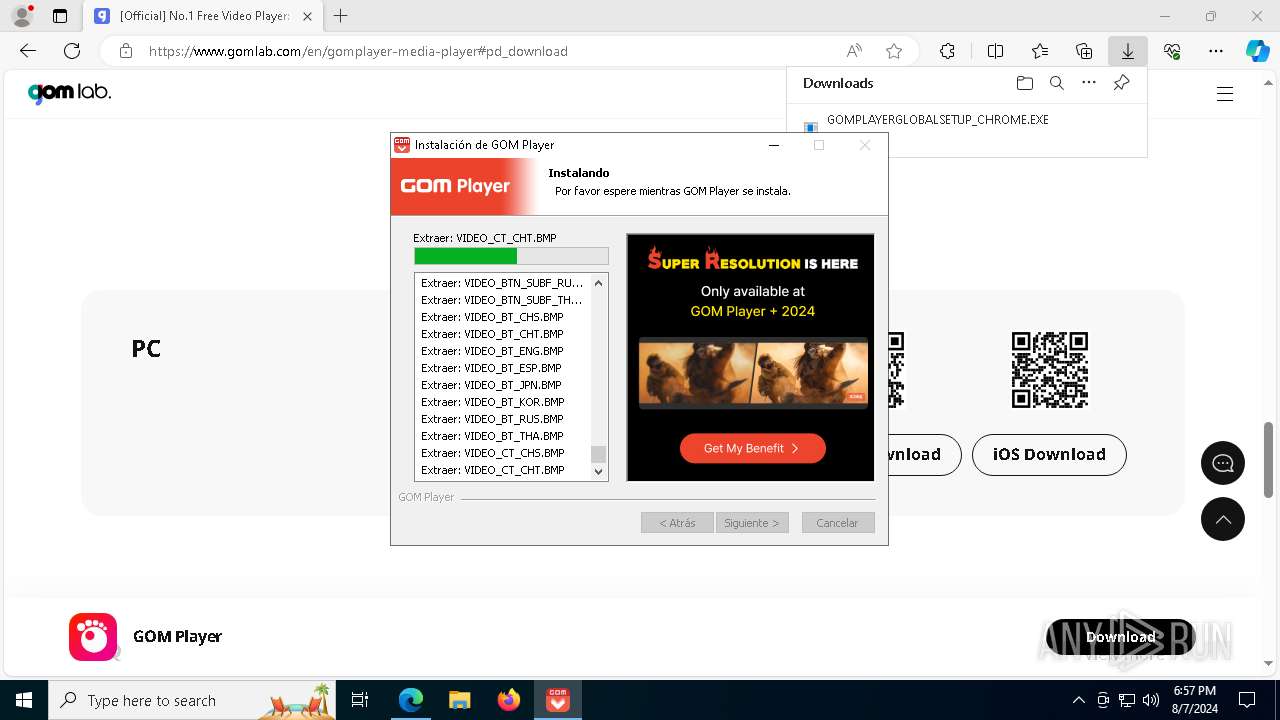
Task: Open notification center icon
Action: (1247, 700)
